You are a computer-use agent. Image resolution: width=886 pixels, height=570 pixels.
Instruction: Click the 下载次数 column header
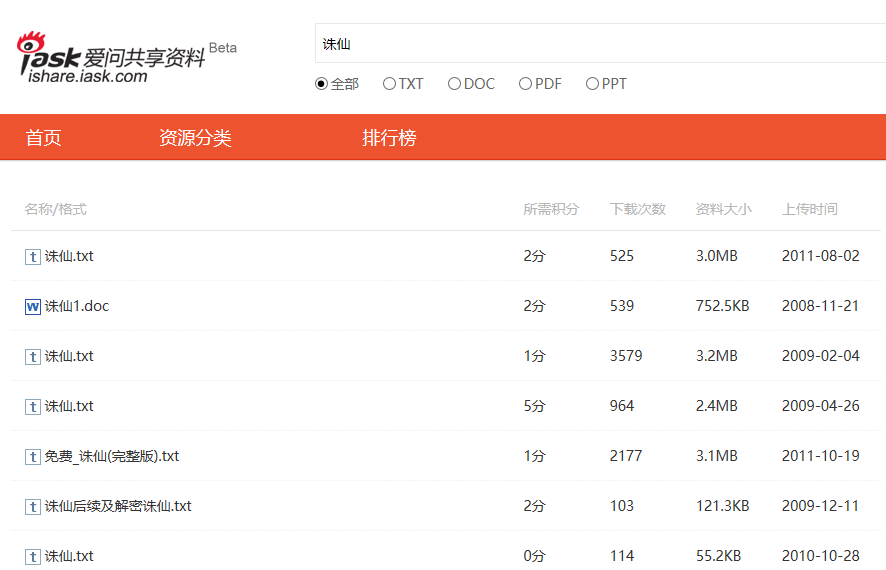(x=638, y=209)
